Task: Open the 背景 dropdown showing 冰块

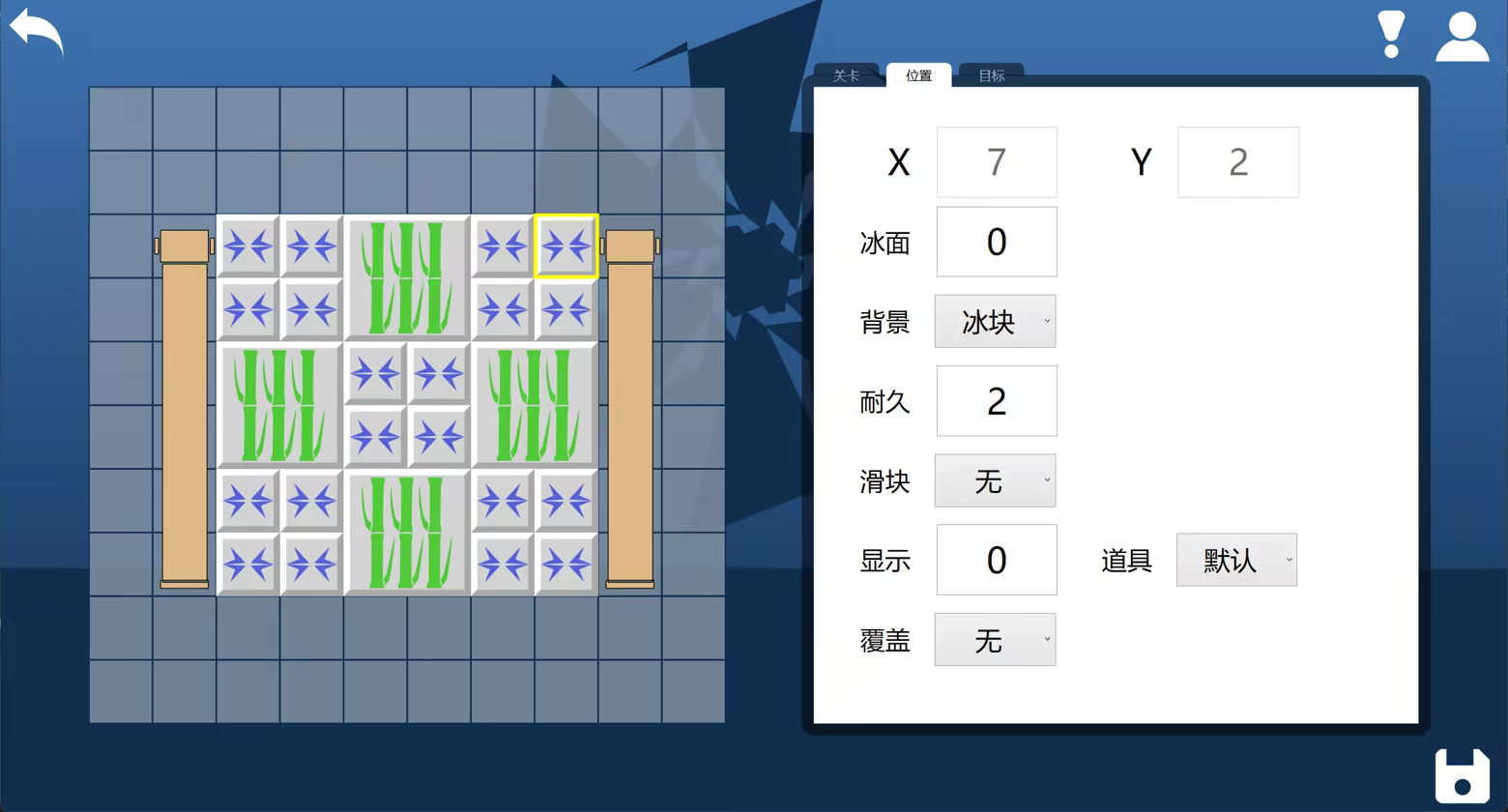Action: coord(995,322)
